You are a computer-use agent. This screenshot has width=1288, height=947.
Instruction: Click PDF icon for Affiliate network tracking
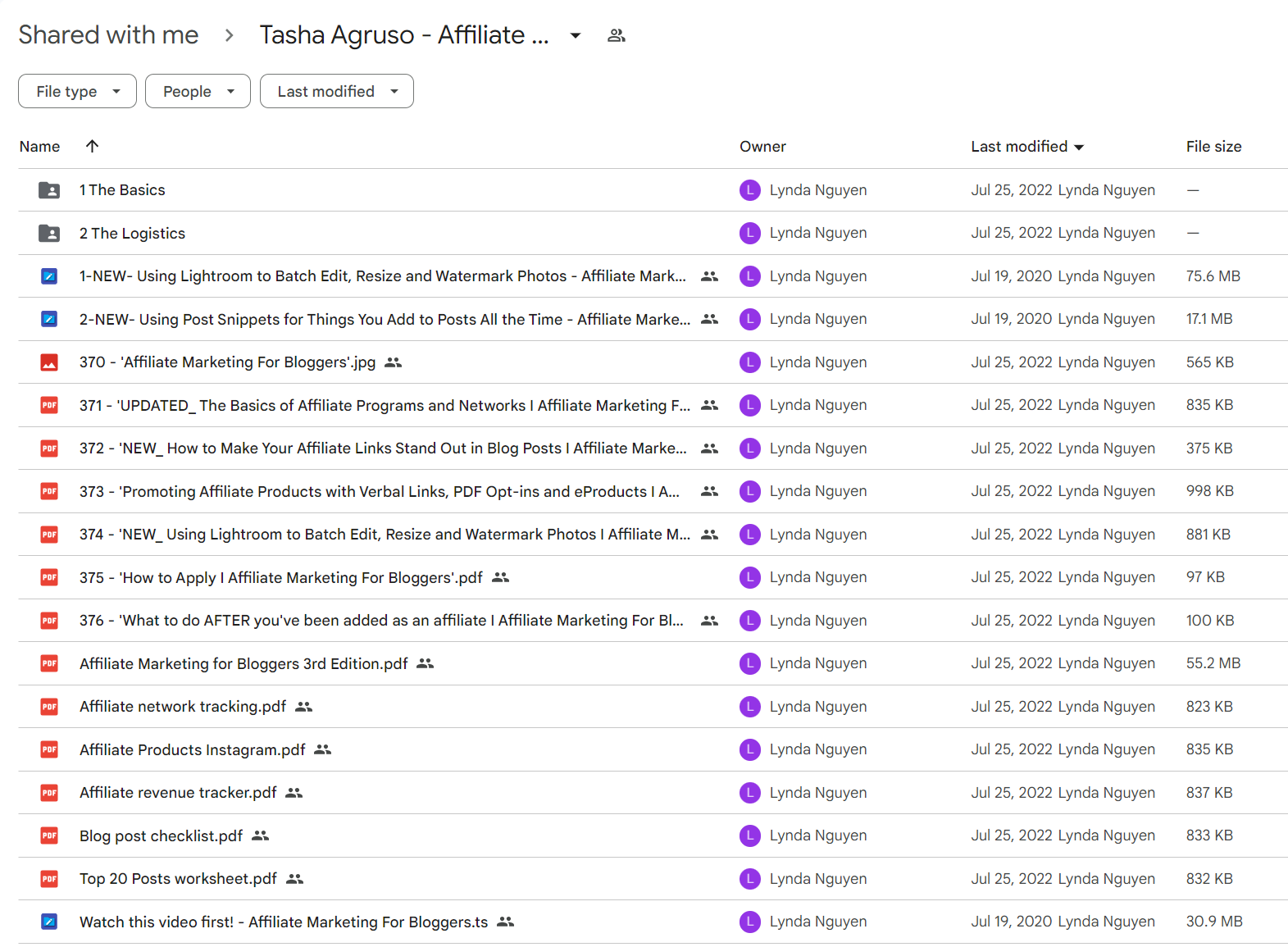pos(49,707)
